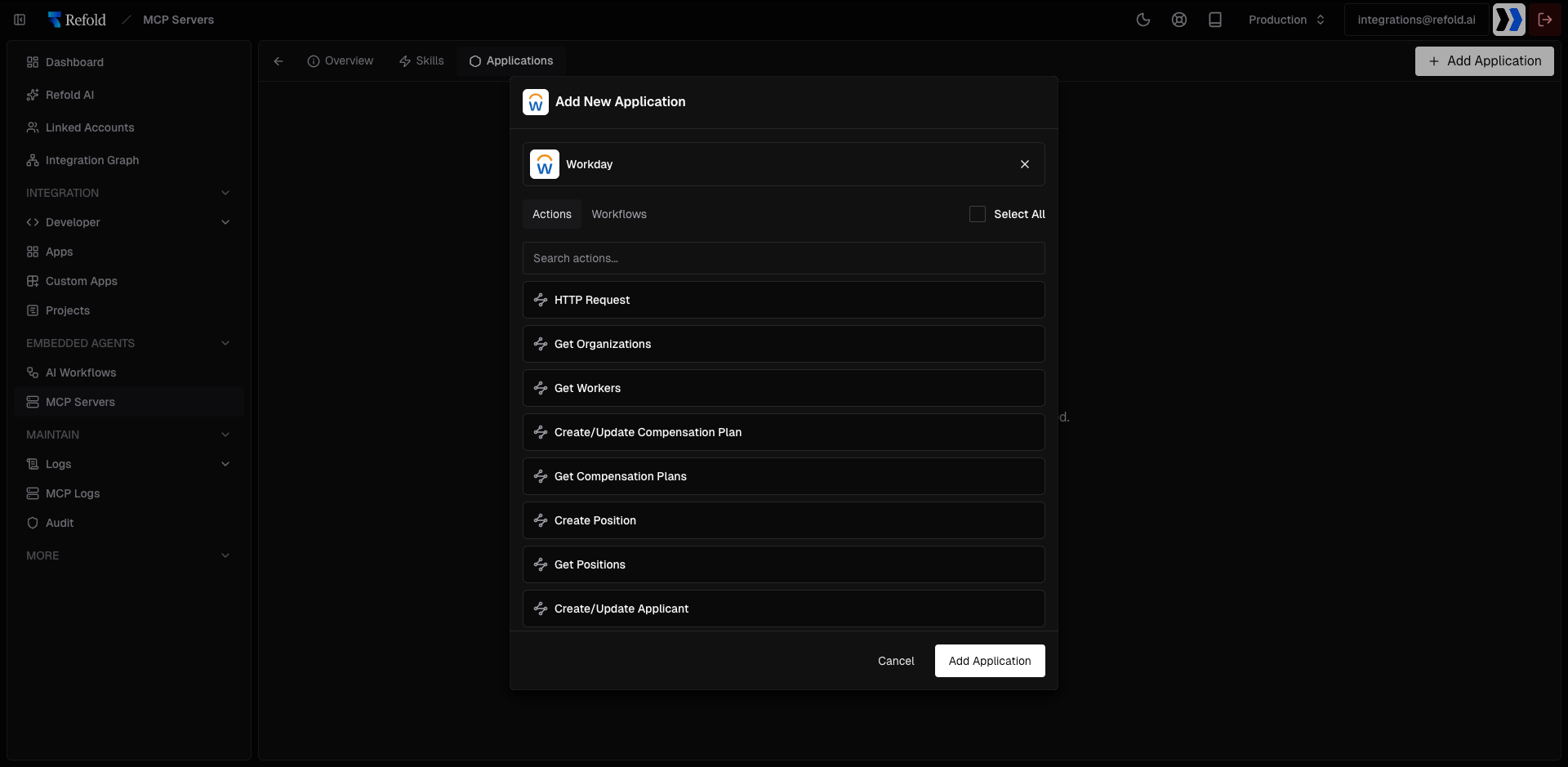
Task: Select the Applications tab
Action: pyautogui.click(x=511, y=61)
